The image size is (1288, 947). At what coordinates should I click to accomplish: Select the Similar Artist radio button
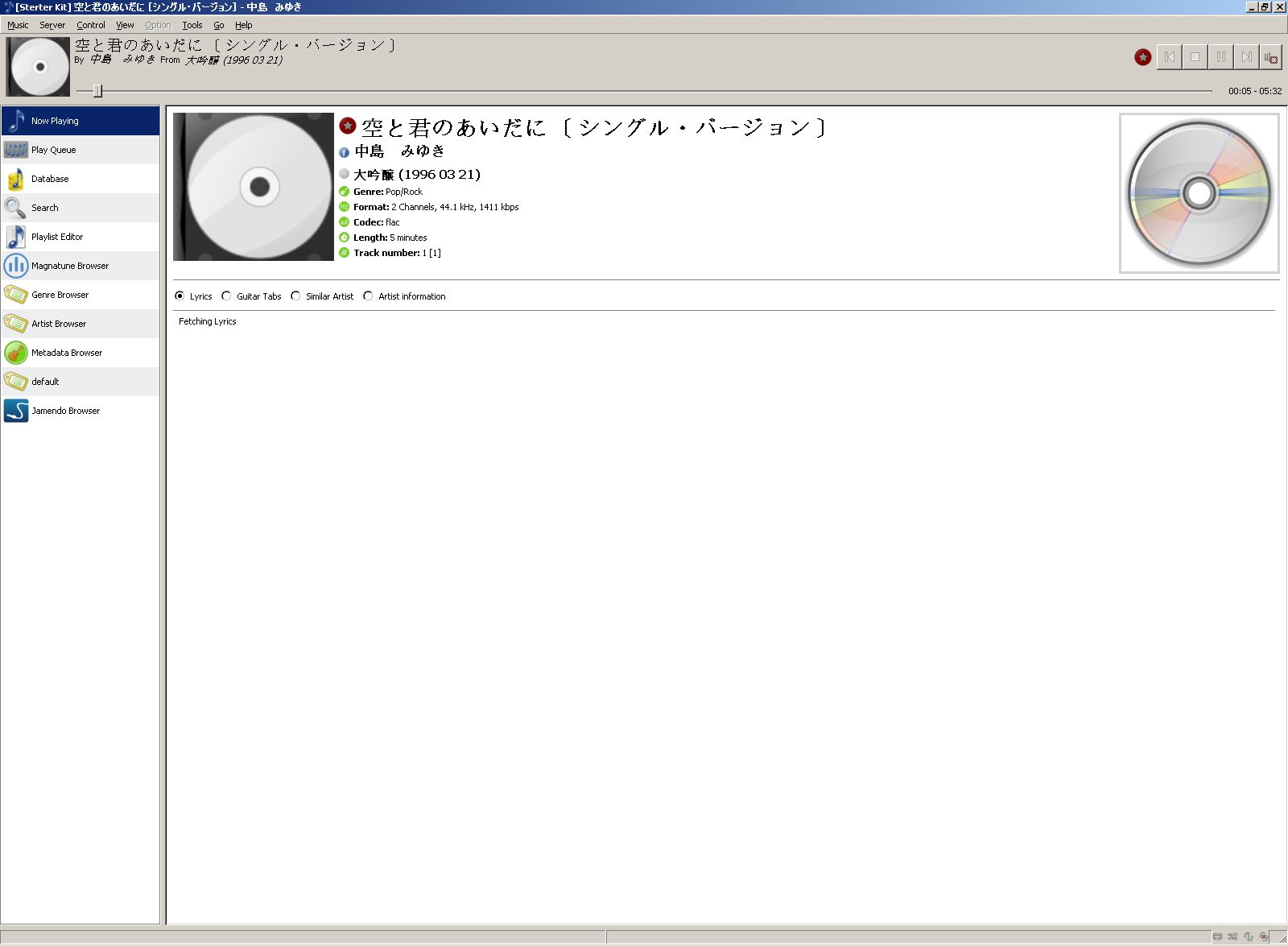coord(295,296)
